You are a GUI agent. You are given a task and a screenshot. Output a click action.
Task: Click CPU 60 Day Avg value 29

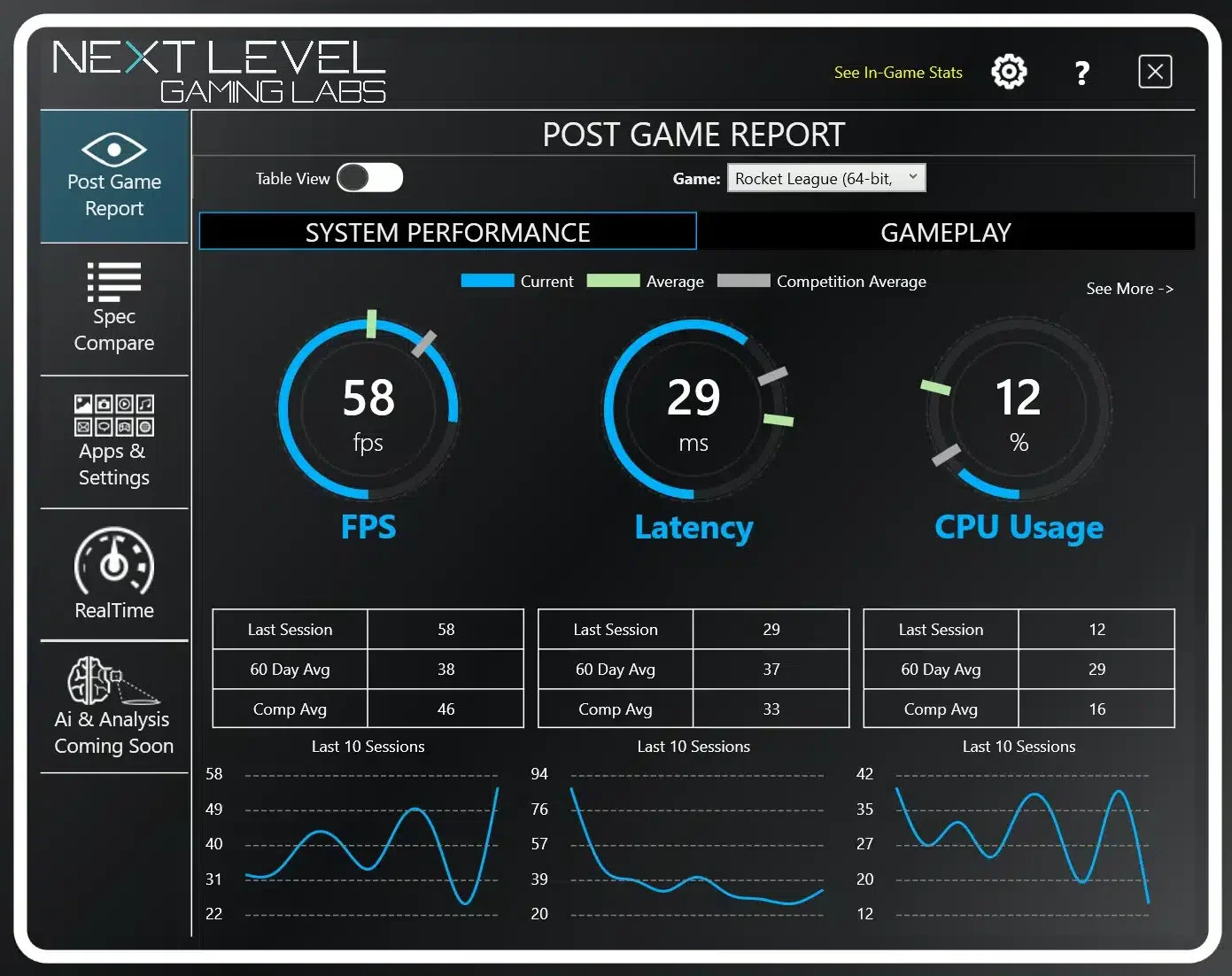[1096, 670]
